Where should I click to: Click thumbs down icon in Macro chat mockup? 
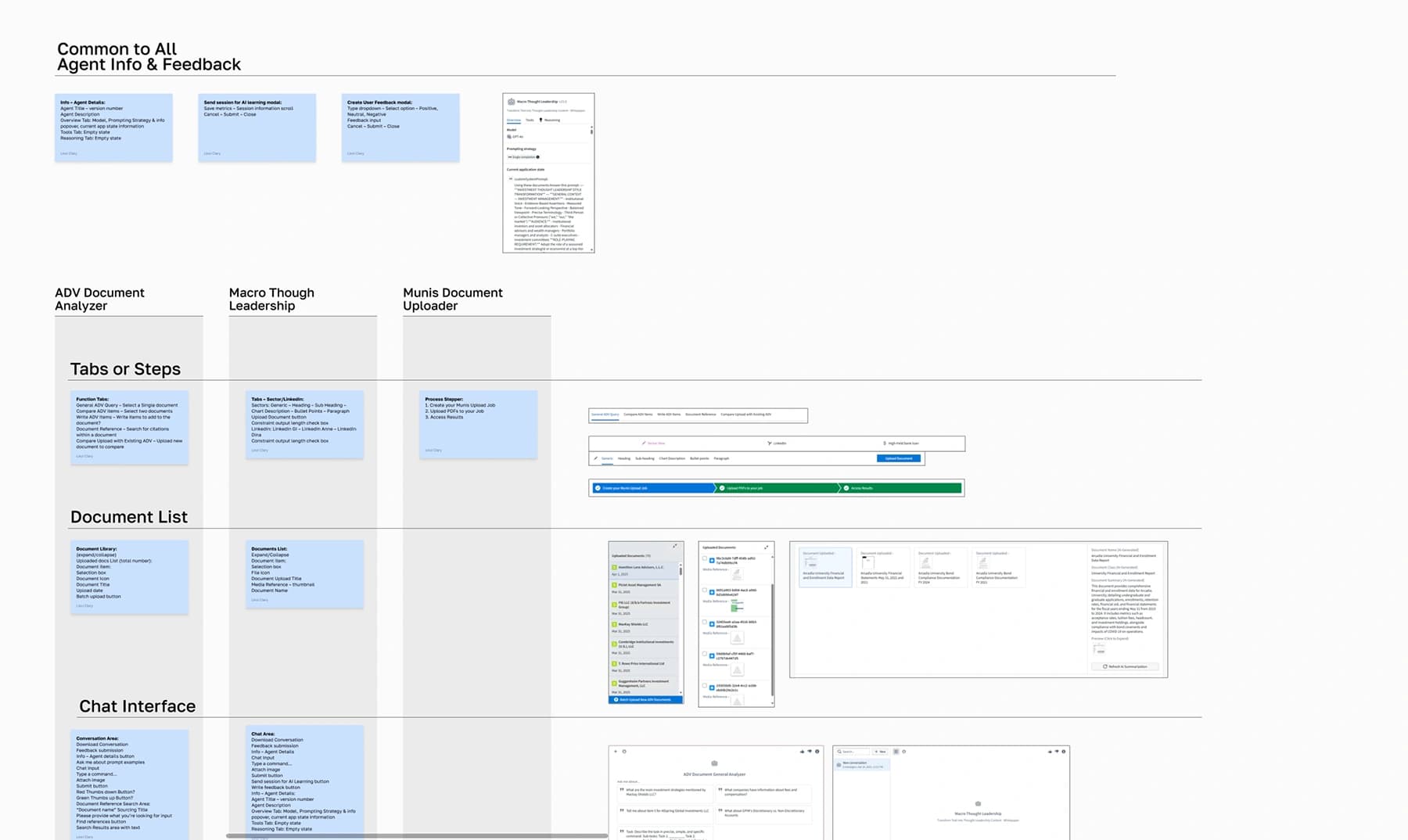click(1057, 751)
